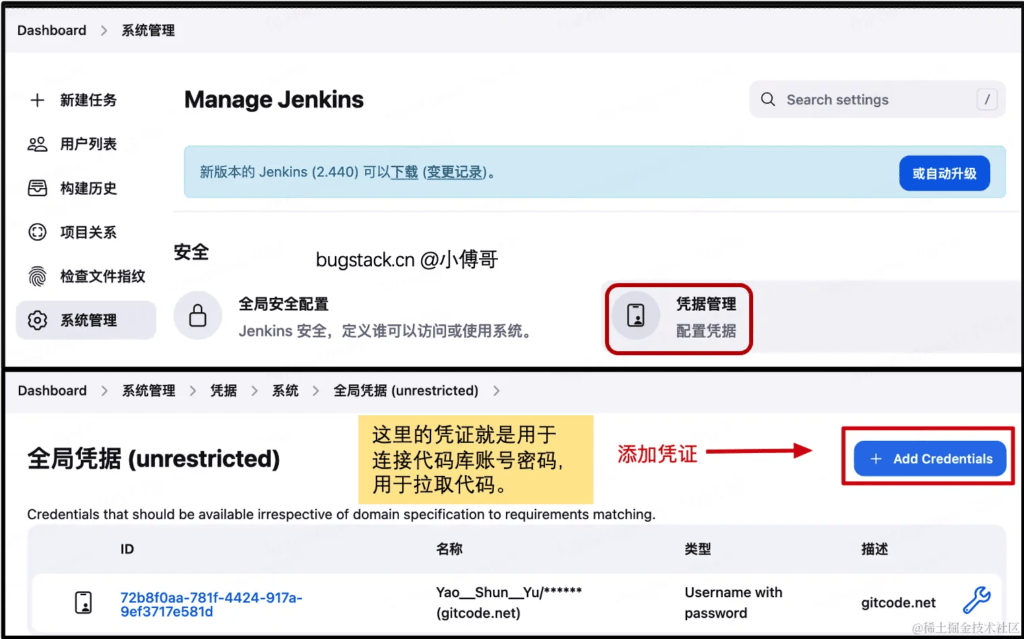Open the 下载 link in update banner
1024x639 pixels.
[404, 172]
